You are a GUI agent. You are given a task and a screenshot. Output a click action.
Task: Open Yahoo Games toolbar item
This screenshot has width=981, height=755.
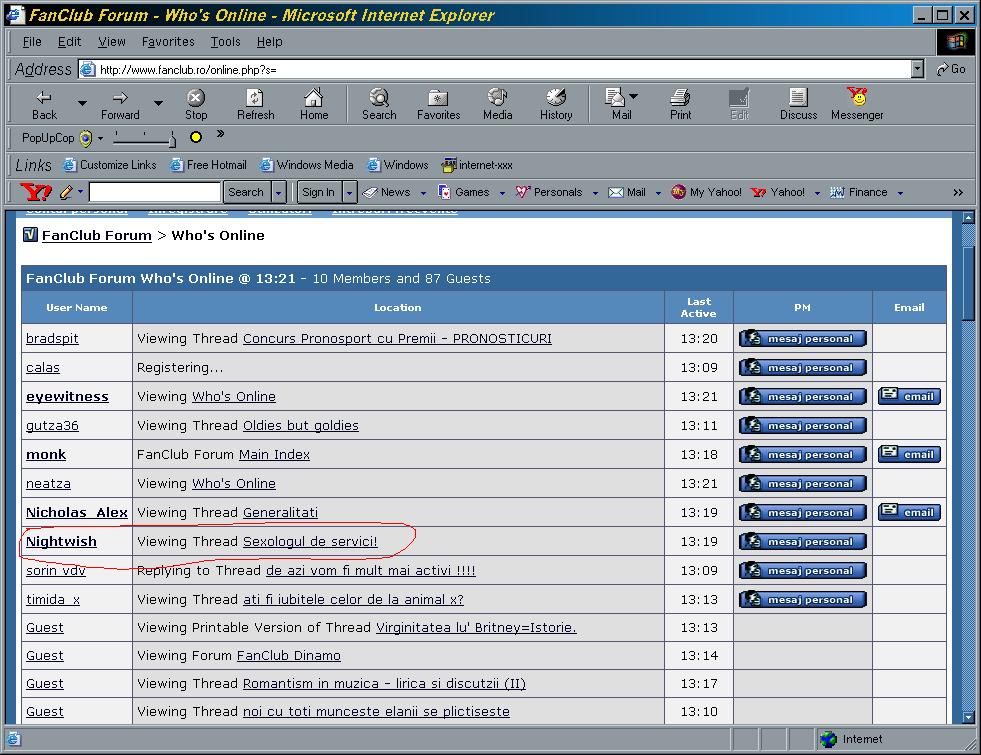click(x=464, y=192)
